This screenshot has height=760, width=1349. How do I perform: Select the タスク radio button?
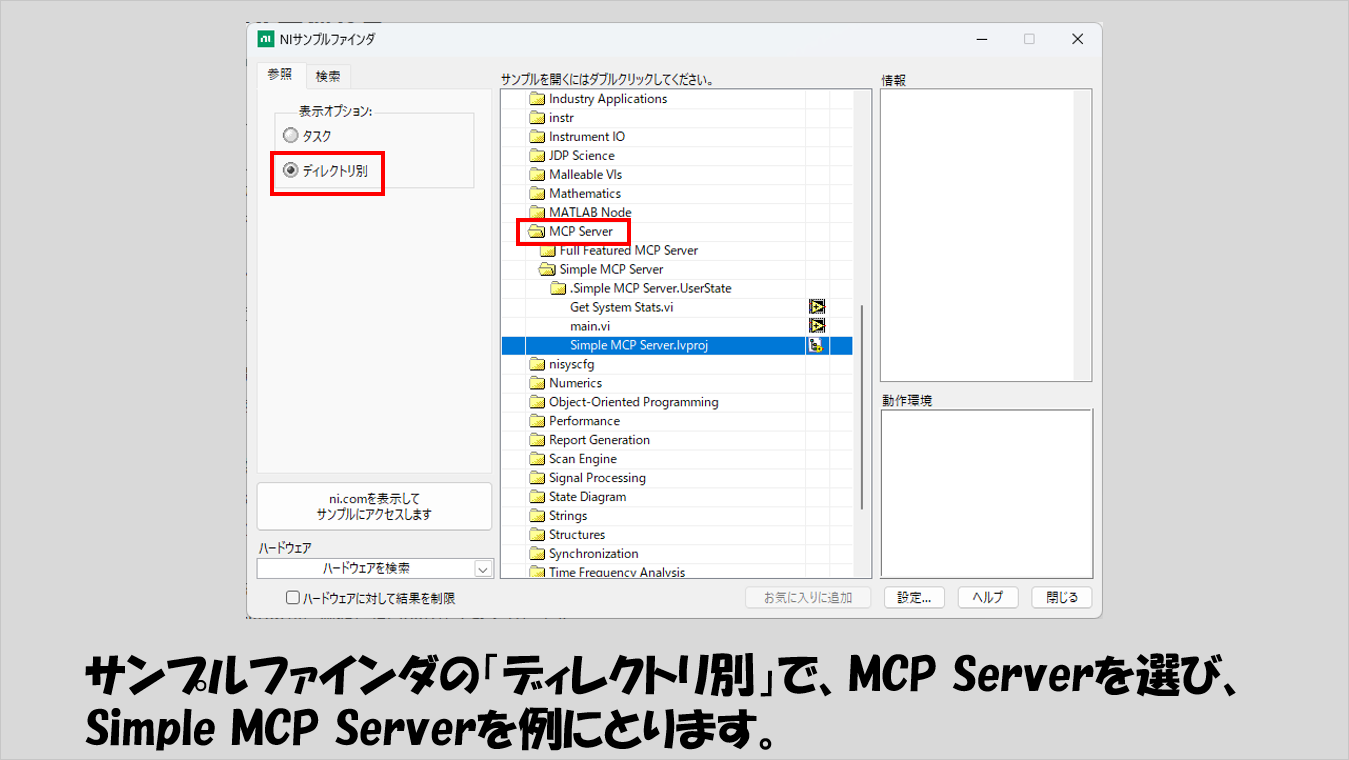(291, 136)
